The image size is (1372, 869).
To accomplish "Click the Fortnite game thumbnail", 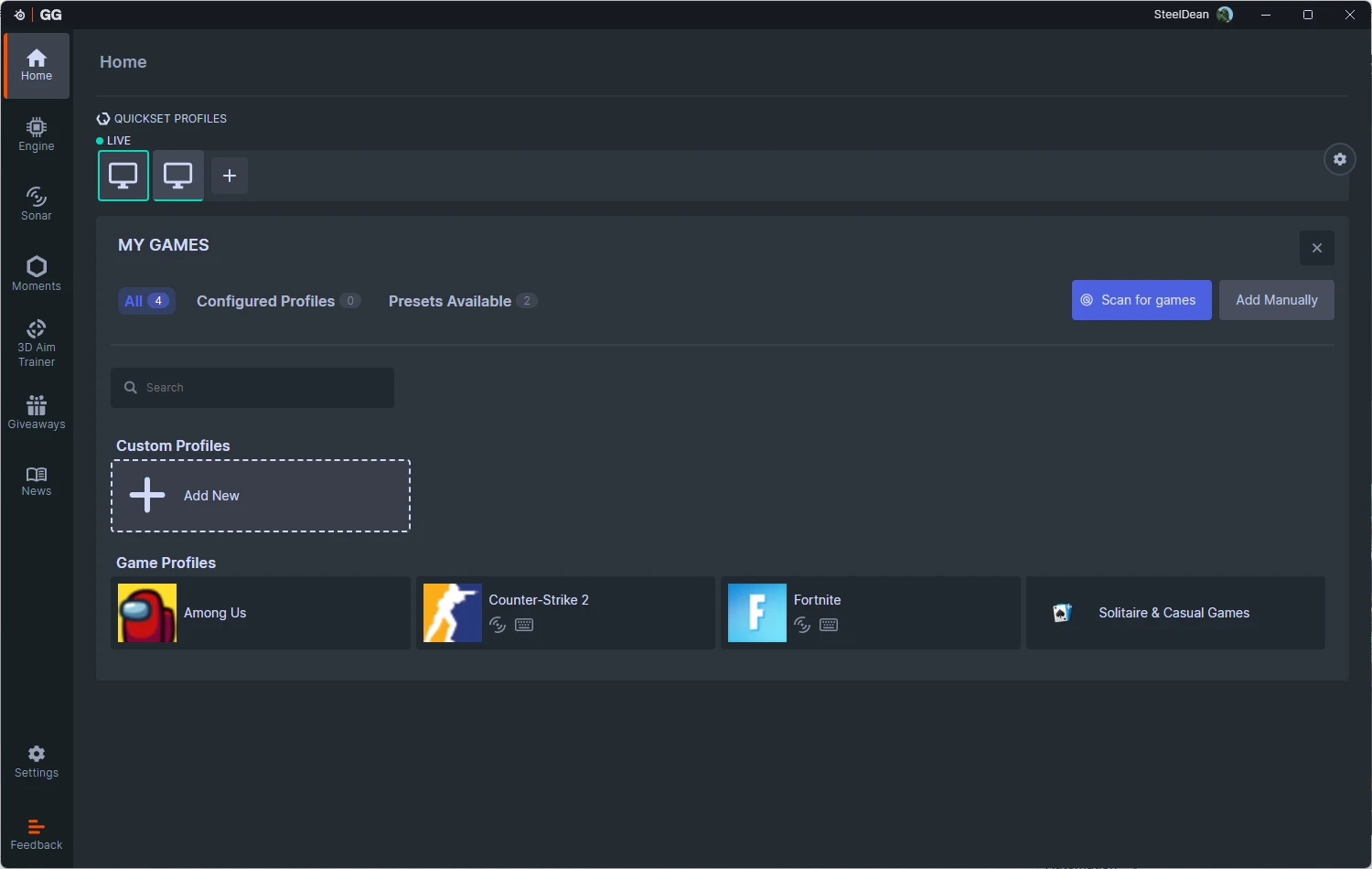I will [757, 613].
